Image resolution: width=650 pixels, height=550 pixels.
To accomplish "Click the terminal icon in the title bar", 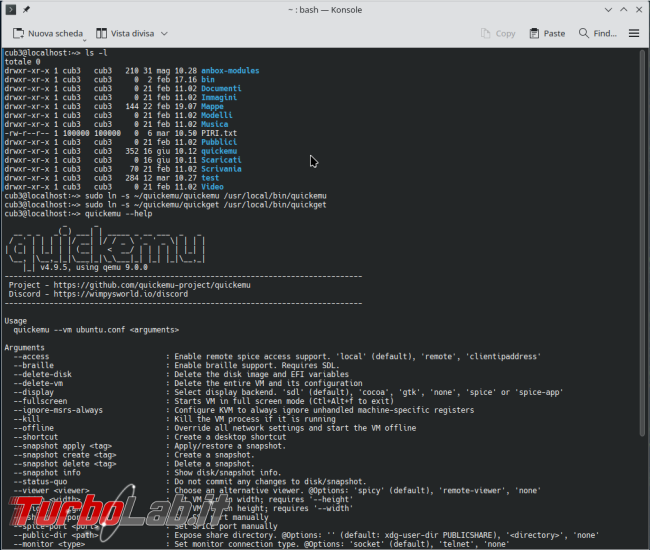I will [x=11, y=10].
